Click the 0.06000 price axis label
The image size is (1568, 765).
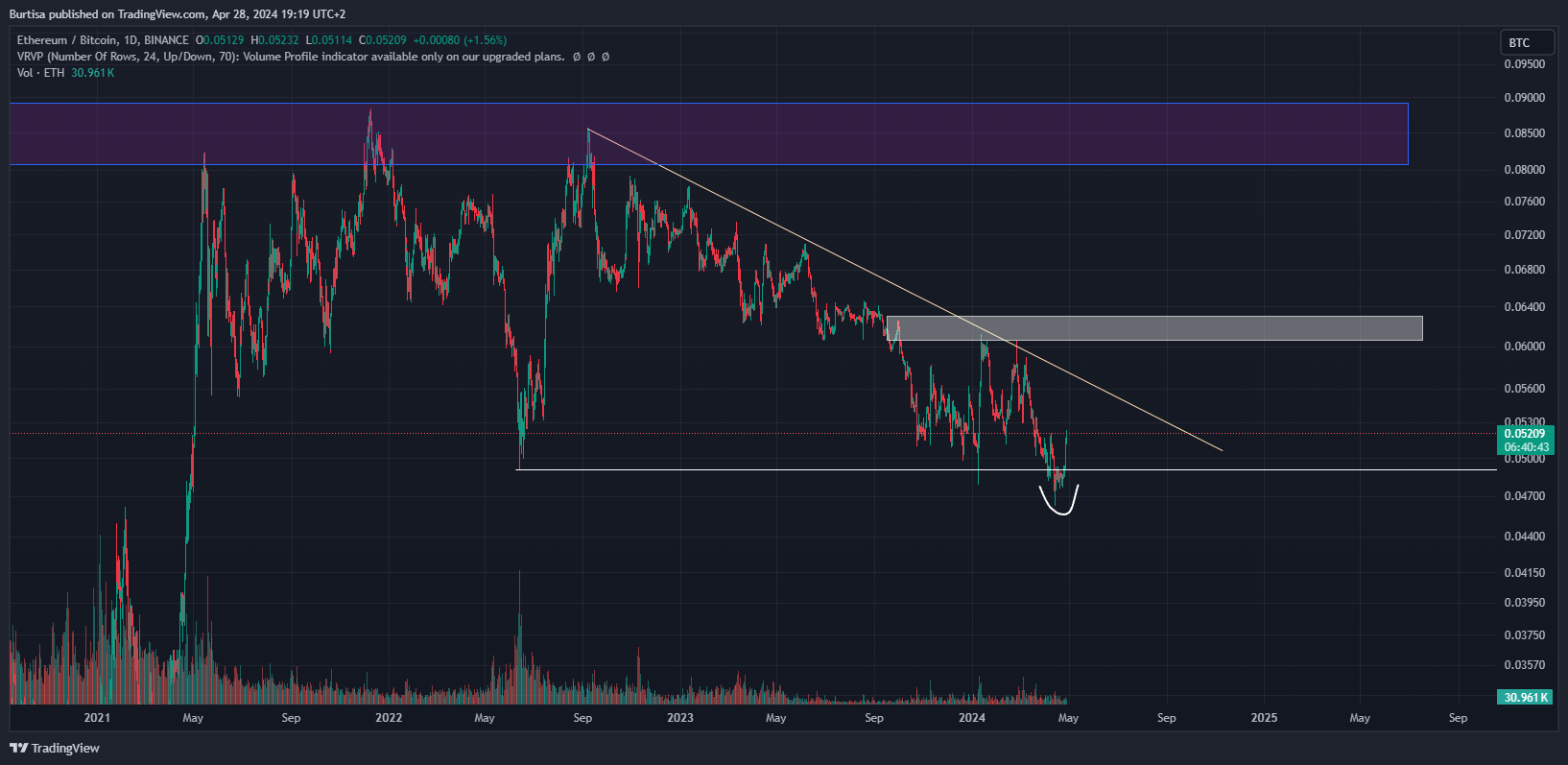pyautogui.click(x=1525, y=347)
